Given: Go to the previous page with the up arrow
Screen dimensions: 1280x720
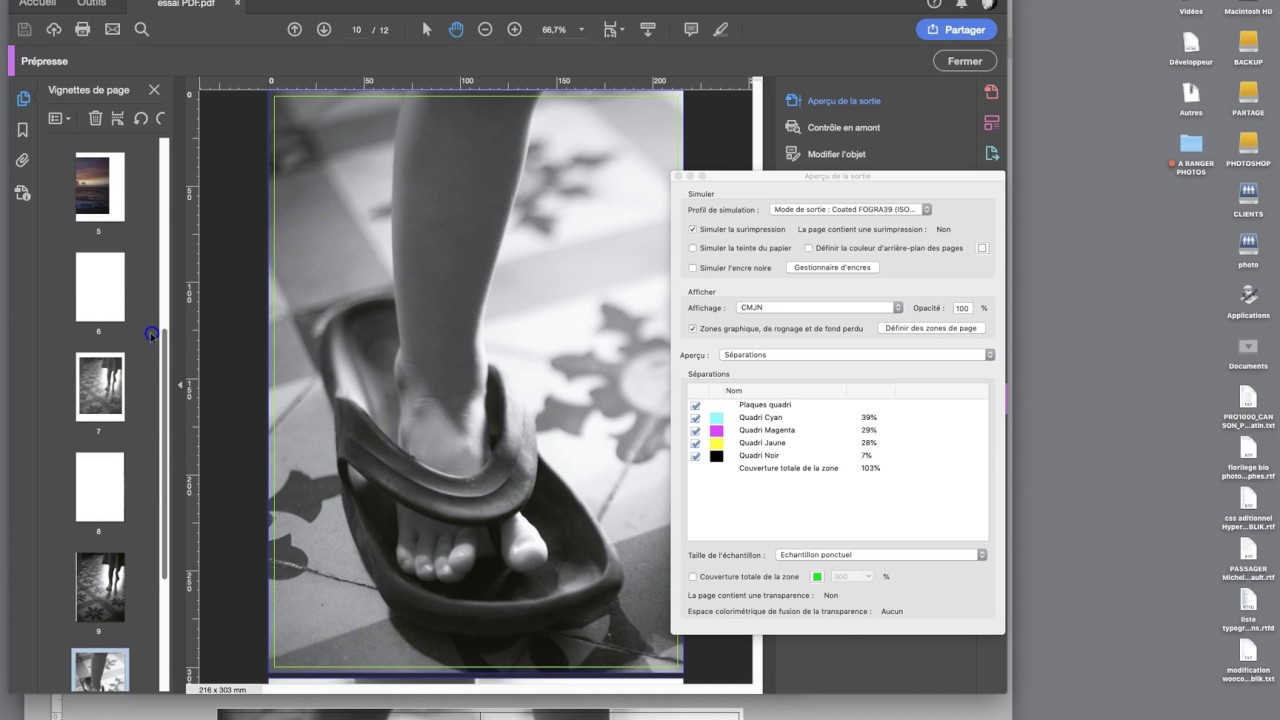Looking at the screenshot, I should pos(294,30).
